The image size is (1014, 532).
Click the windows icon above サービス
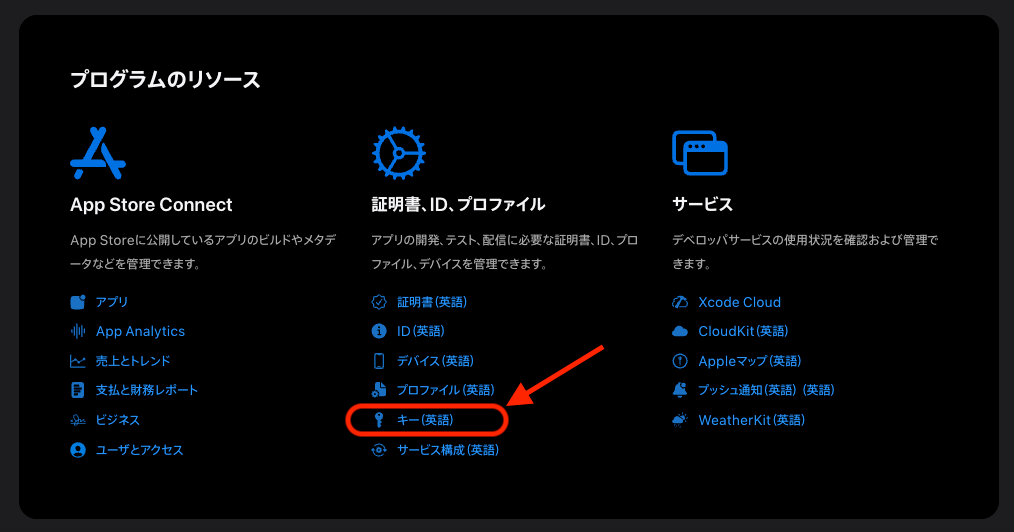(x=700, y=153)
